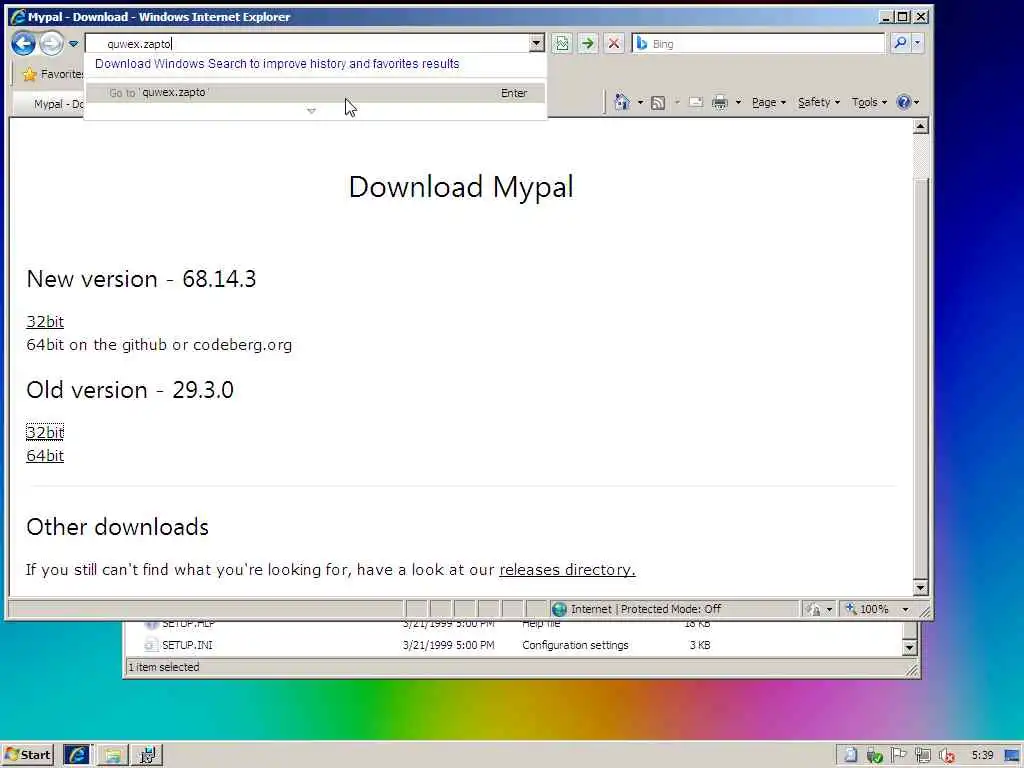Open the Home button dropdown arrow

pyautogui.click(x=641, y=103)
